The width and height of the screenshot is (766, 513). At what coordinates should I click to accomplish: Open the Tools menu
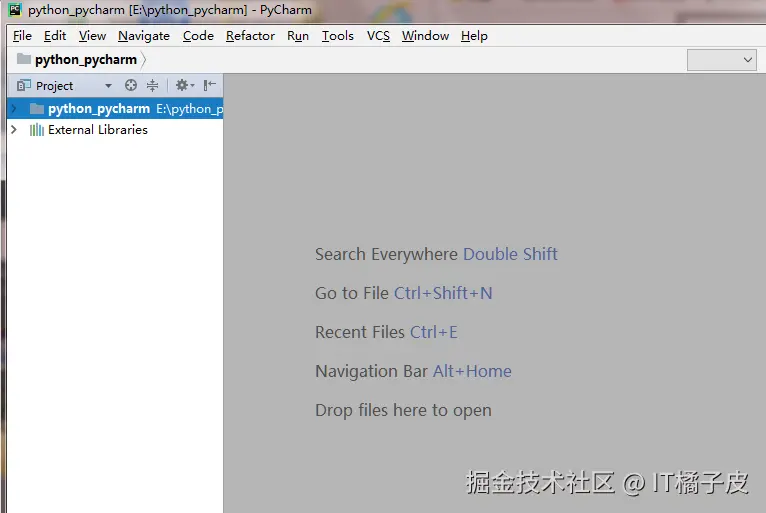(x=338, y=36)
